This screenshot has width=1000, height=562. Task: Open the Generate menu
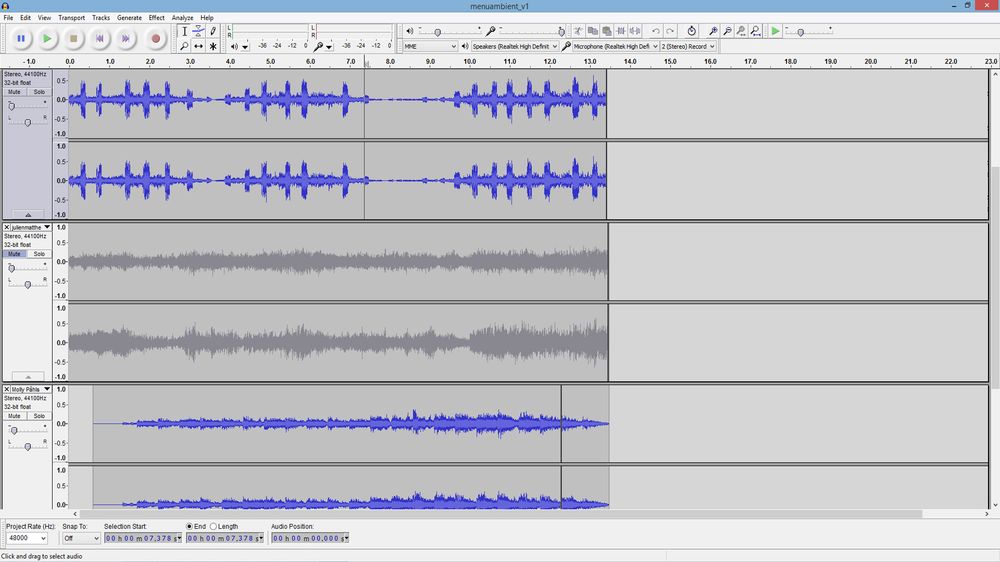click(x=129, y=18)
